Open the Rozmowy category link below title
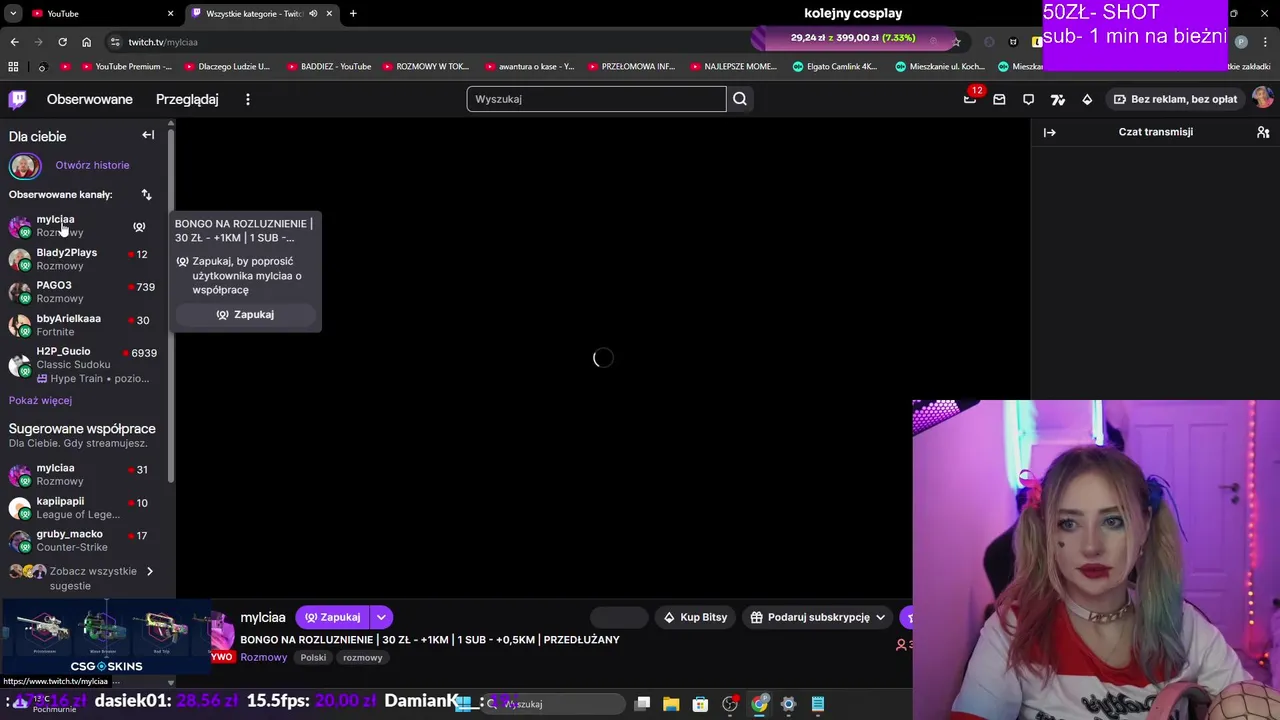Image resolution: width=1280 pixels, height=720 pixels. pos(263,657)
